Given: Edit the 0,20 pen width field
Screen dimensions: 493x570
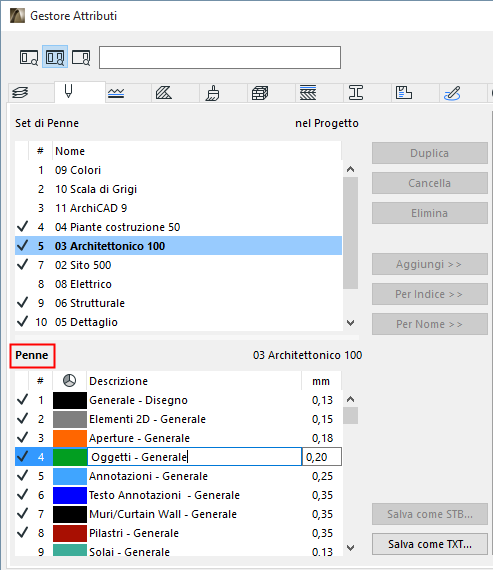Looking at the screenshot, I should (322, 457).
